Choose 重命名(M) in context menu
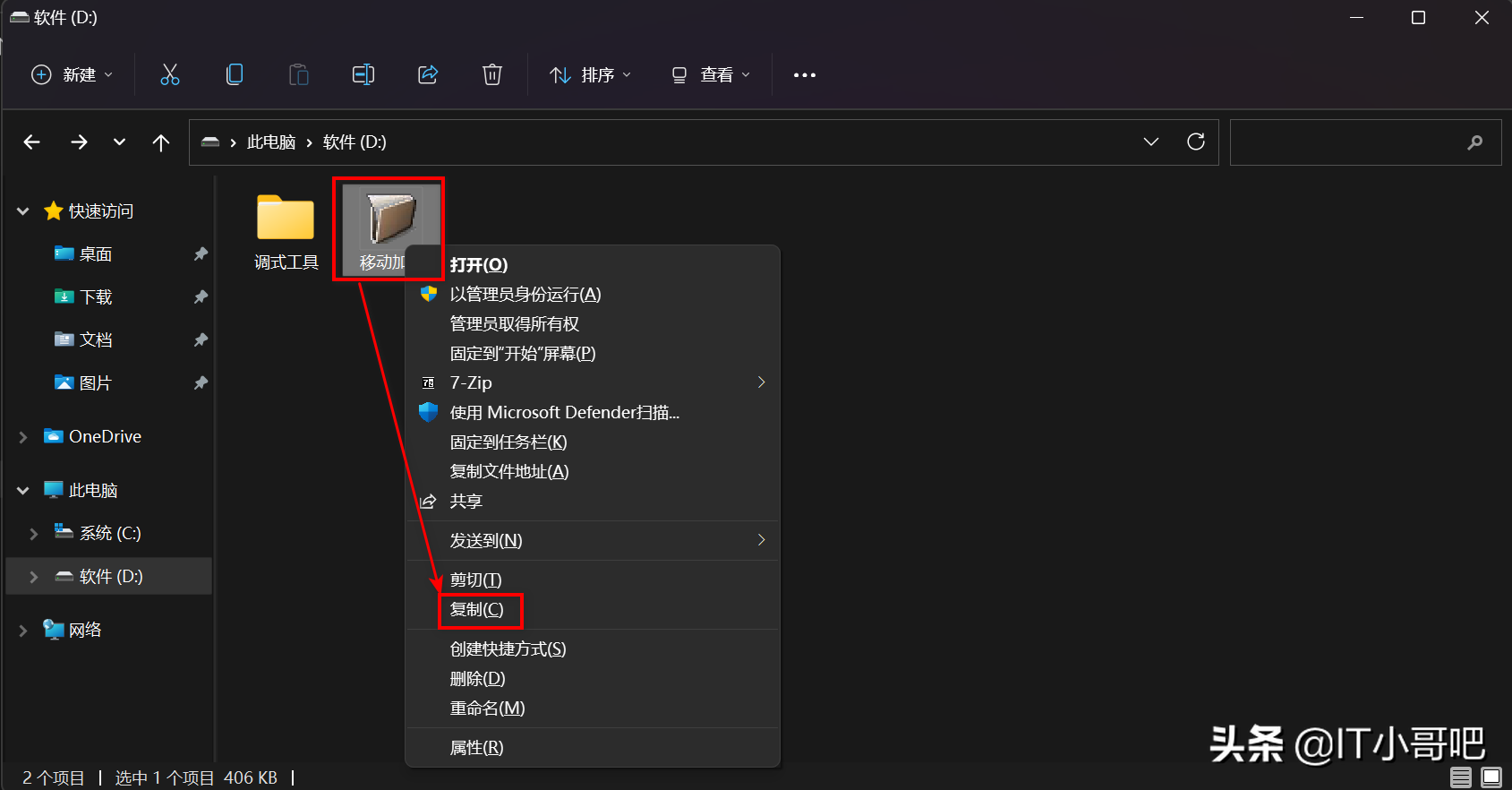Image resolution: width=1512 pixels, height=790 pixels. click(593, 708)
